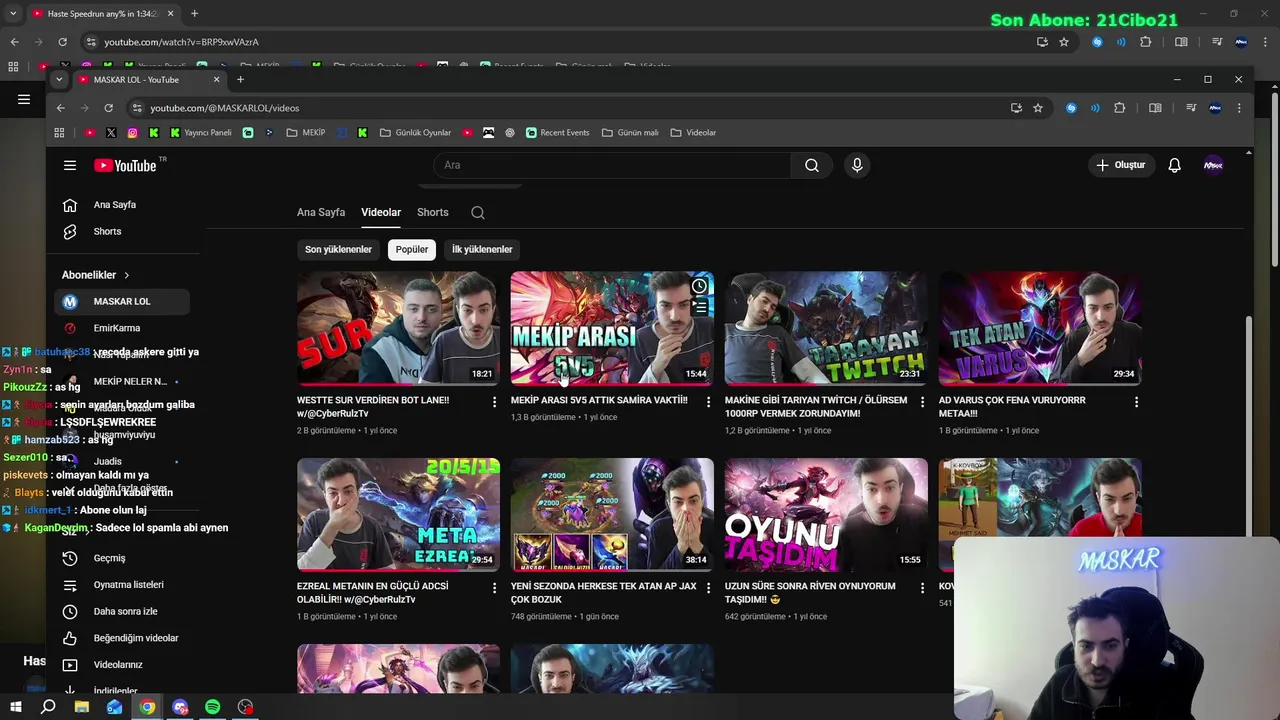The height and width of the screenshot is (720, 1280).
Task: Open options menu for MAKİNE GİBİ TARIYAN video
Action: coord(922,402)
